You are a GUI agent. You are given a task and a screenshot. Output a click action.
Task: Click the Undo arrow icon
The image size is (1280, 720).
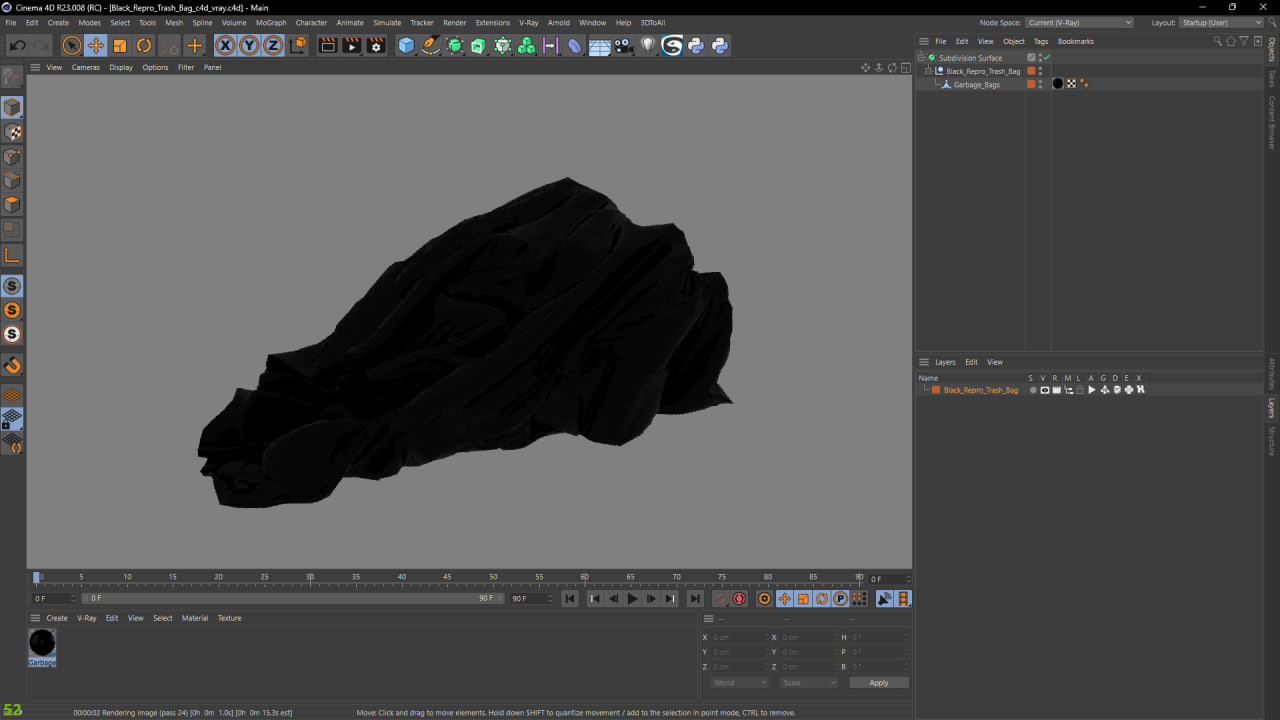[17, 45]
